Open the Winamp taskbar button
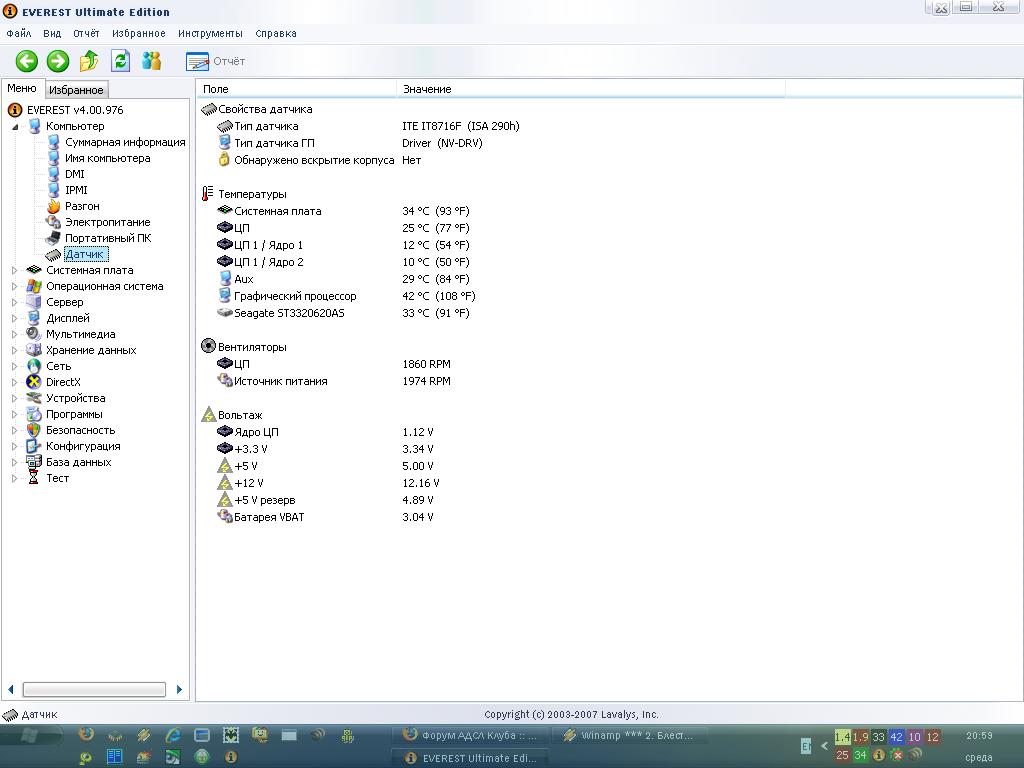 click(628, 735)
